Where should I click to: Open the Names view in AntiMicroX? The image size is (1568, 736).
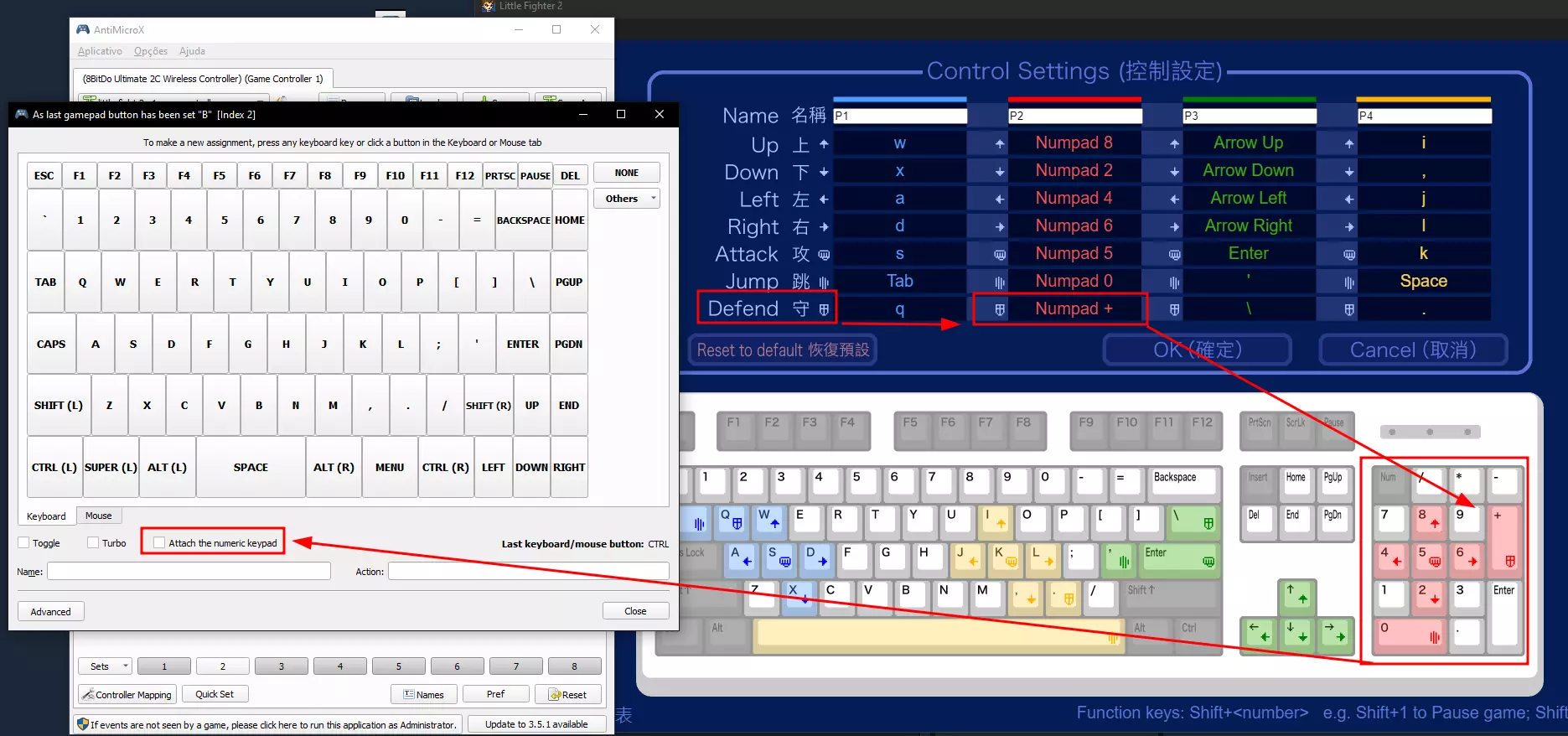pyautogui.click(x=424, y=694)
